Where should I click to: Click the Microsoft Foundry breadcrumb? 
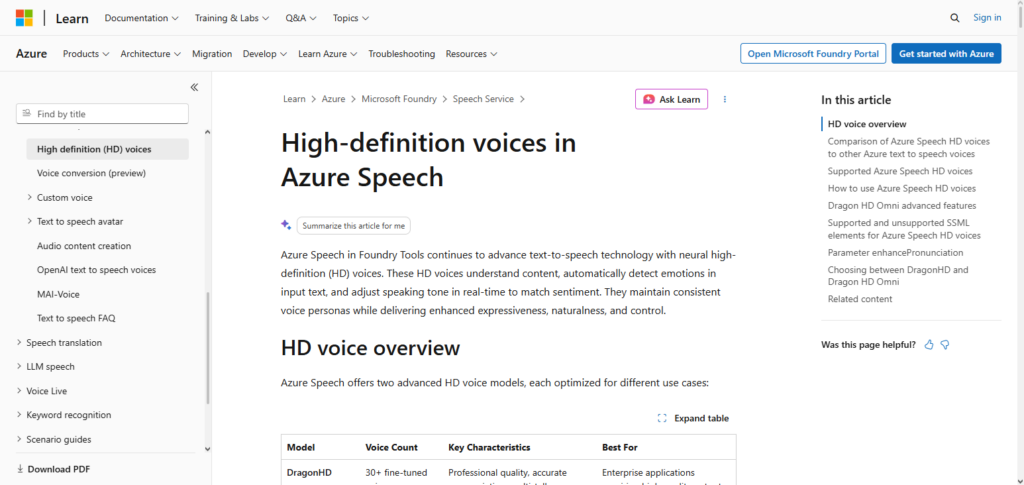399,99
